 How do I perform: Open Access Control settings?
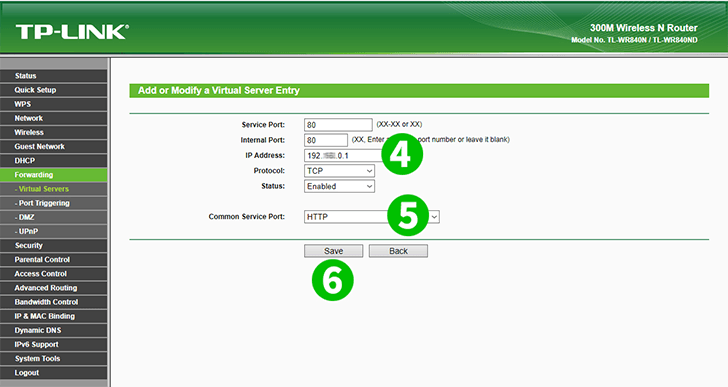click(x=53, y=274)
